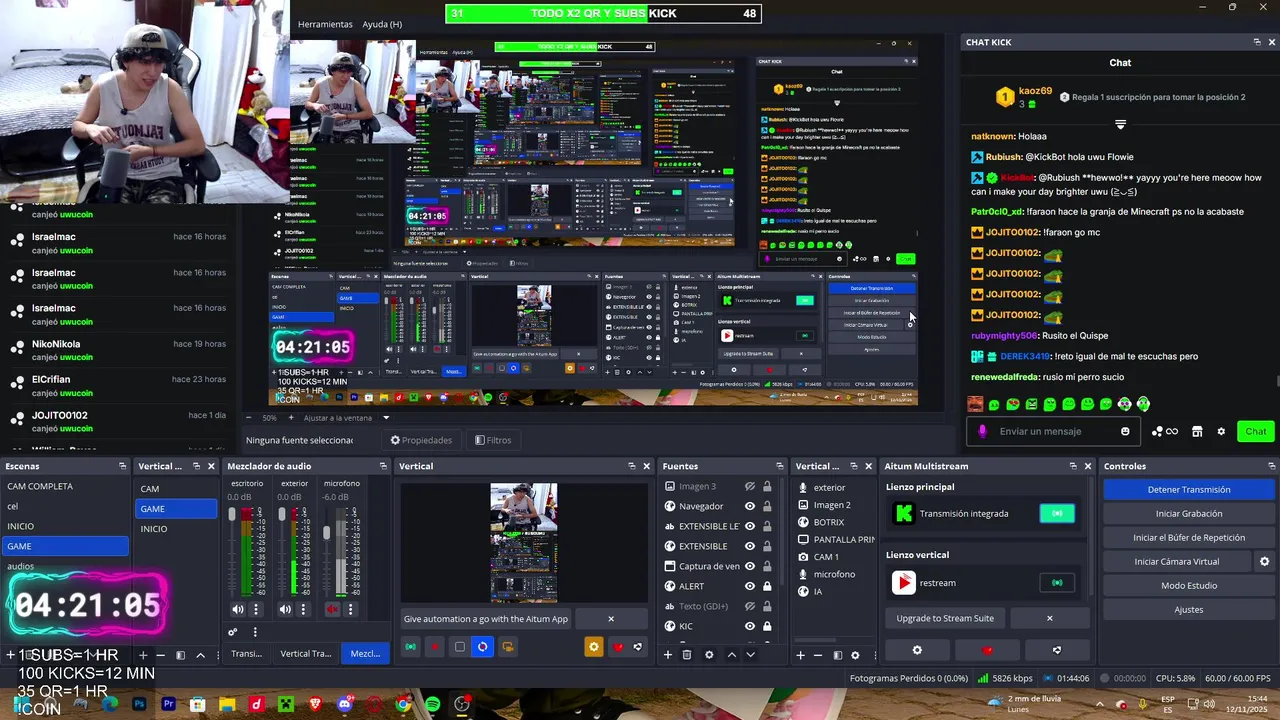Viewport: 1280px width, 720px height.
Task: Add a new source in Fuentes
Action: pyautogui.click(x=668, y=655)
